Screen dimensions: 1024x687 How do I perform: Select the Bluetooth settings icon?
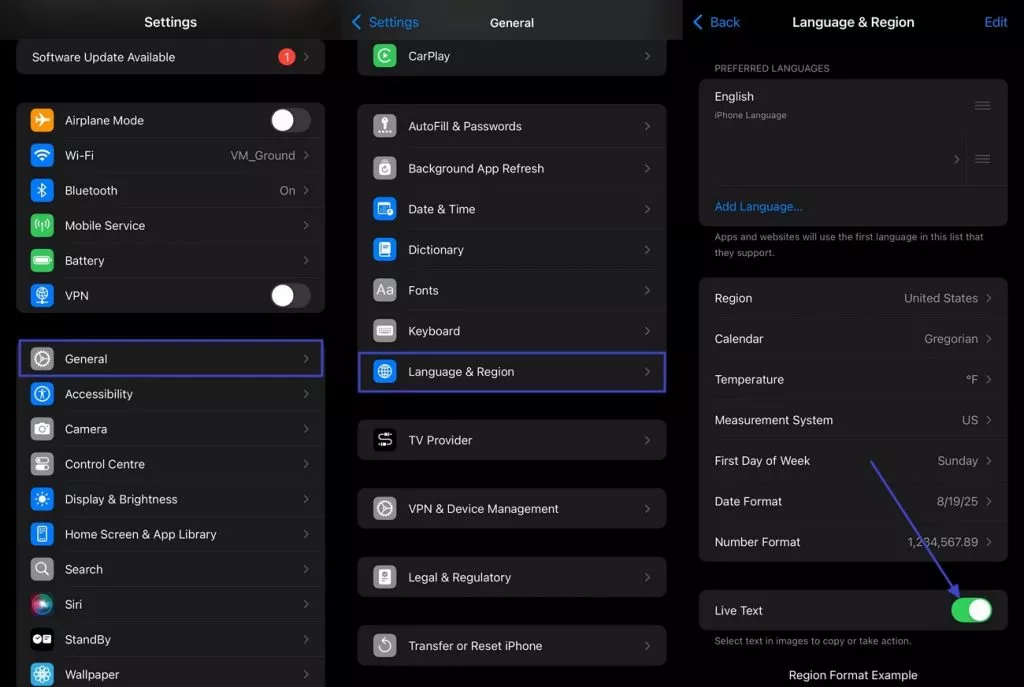click(x=41, y=190)
